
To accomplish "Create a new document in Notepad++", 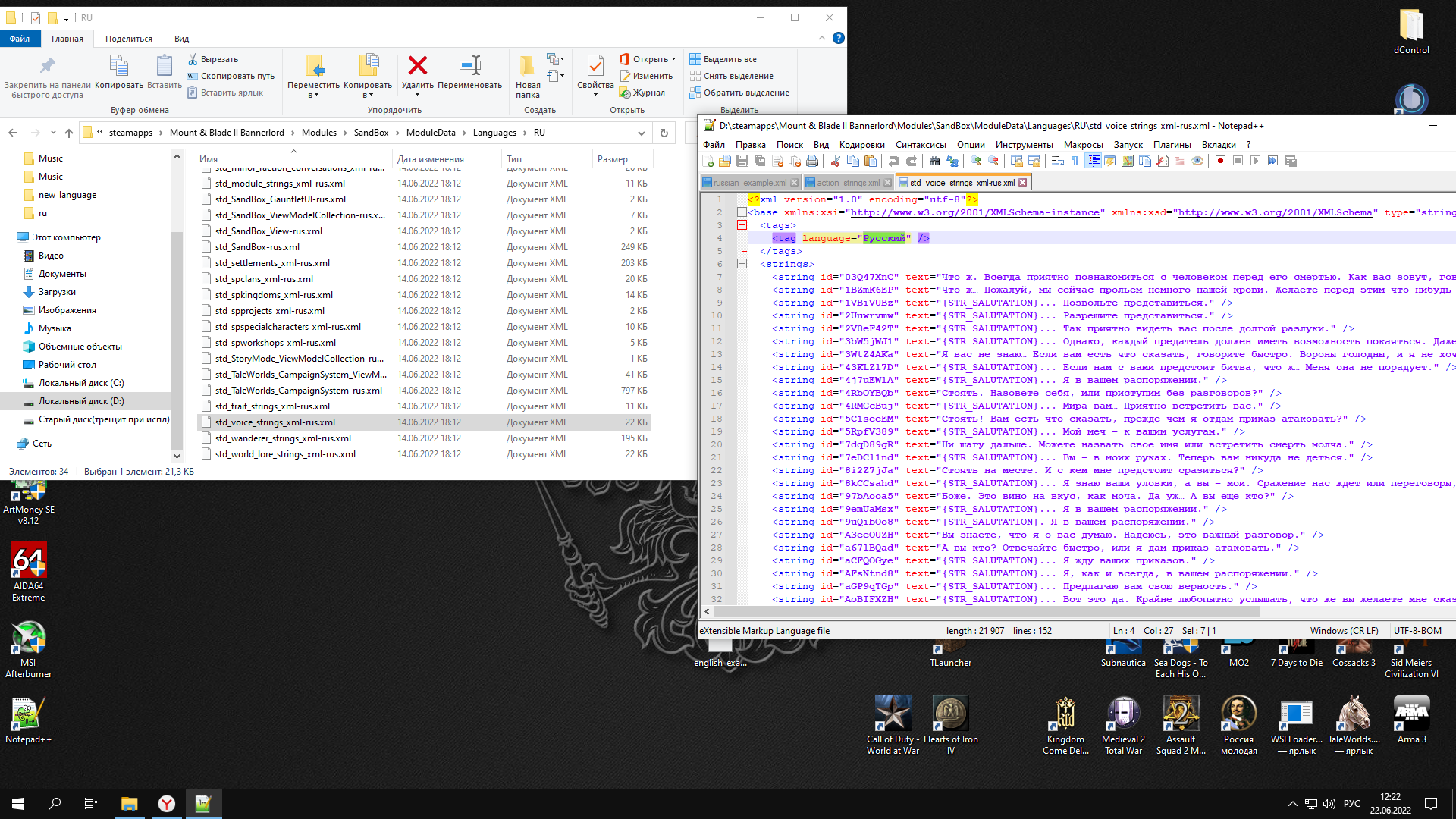I will point(708,161).
